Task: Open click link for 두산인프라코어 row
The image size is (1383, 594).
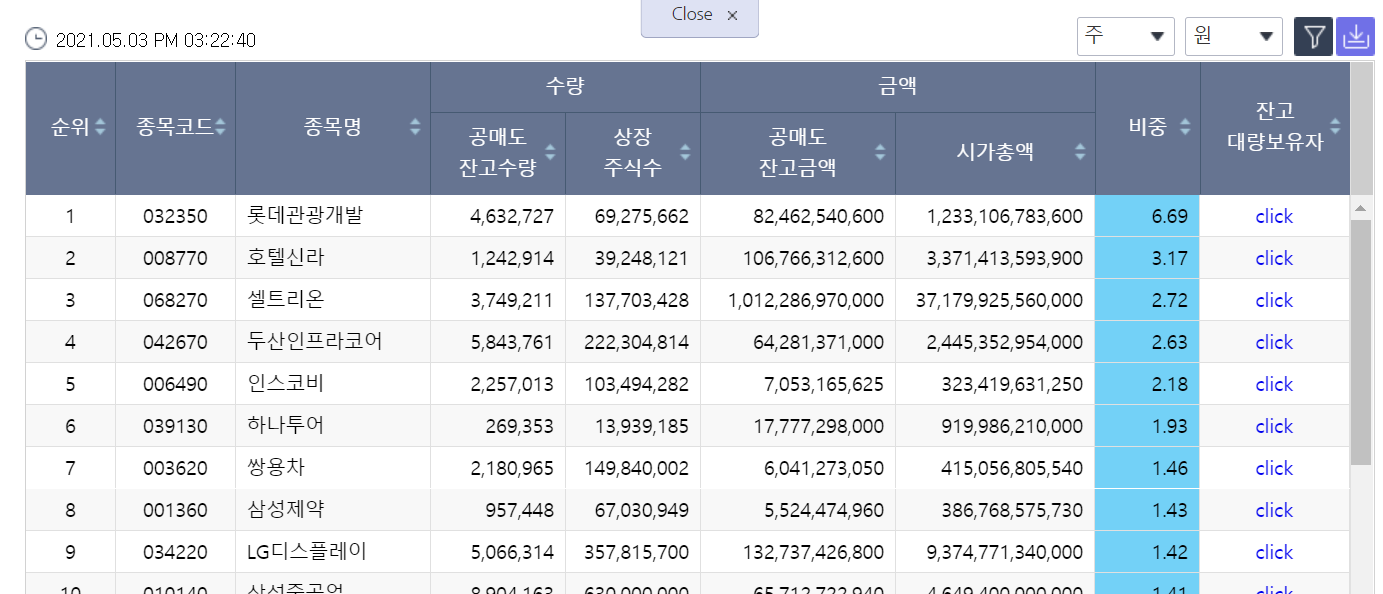Action: coord(1274,342)
